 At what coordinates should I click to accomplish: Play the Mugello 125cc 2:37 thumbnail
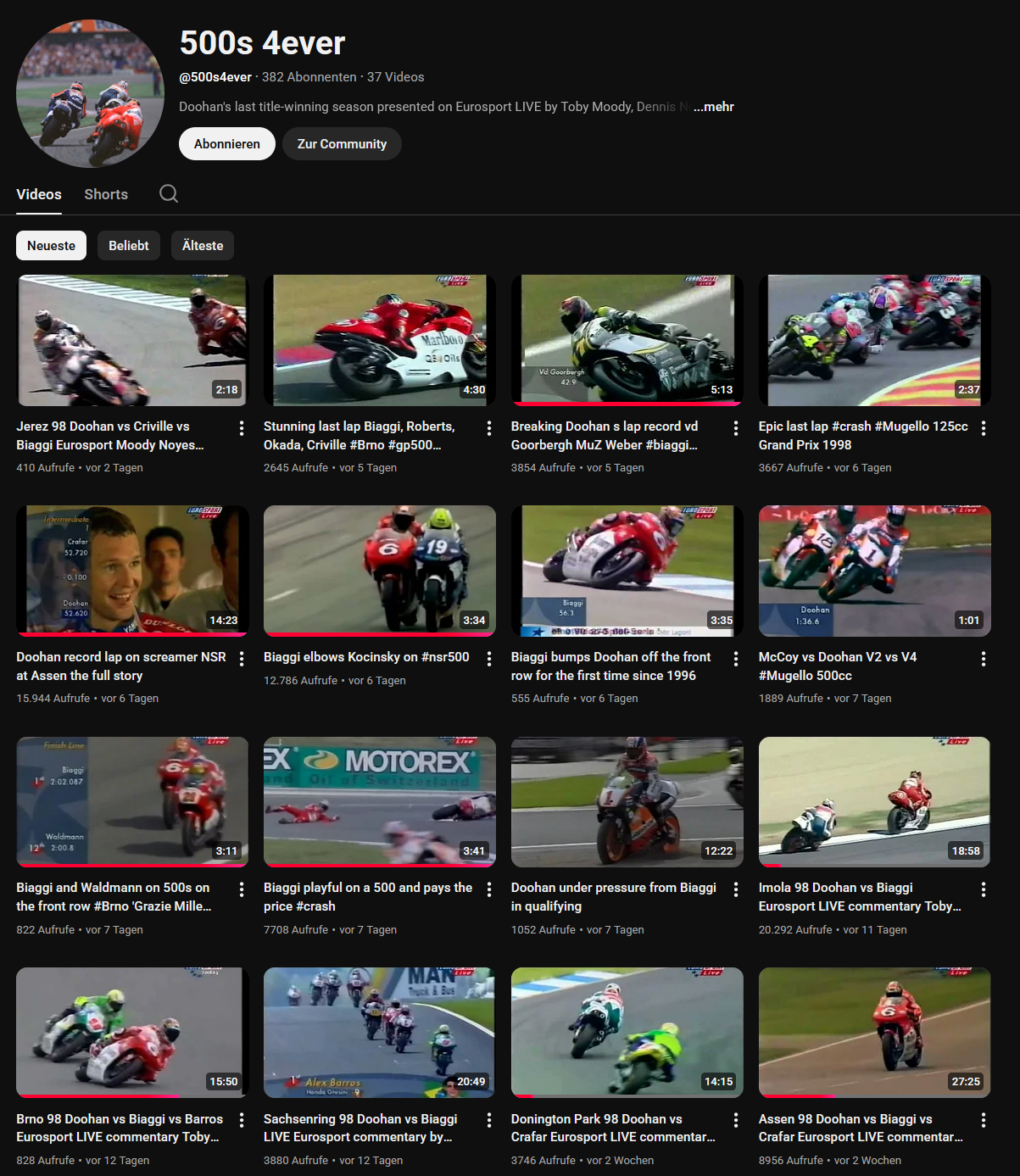(x=875, y=340)
